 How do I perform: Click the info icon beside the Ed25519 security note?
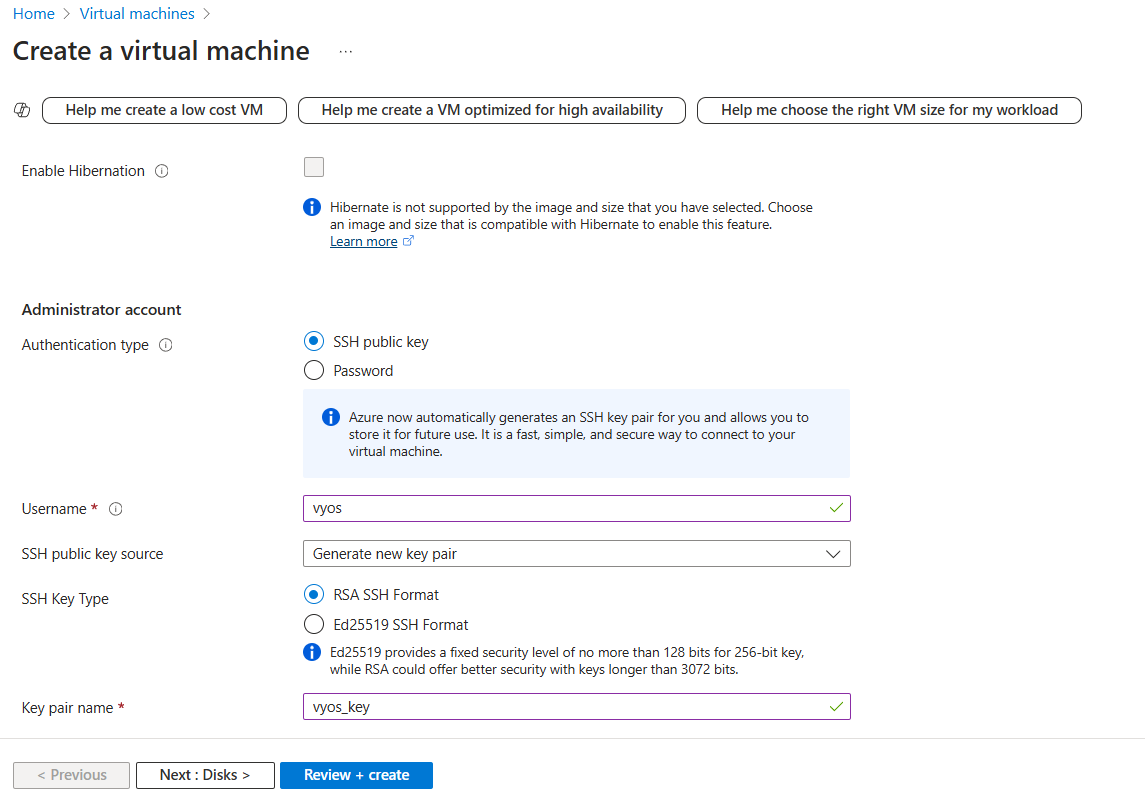point(313,651)
